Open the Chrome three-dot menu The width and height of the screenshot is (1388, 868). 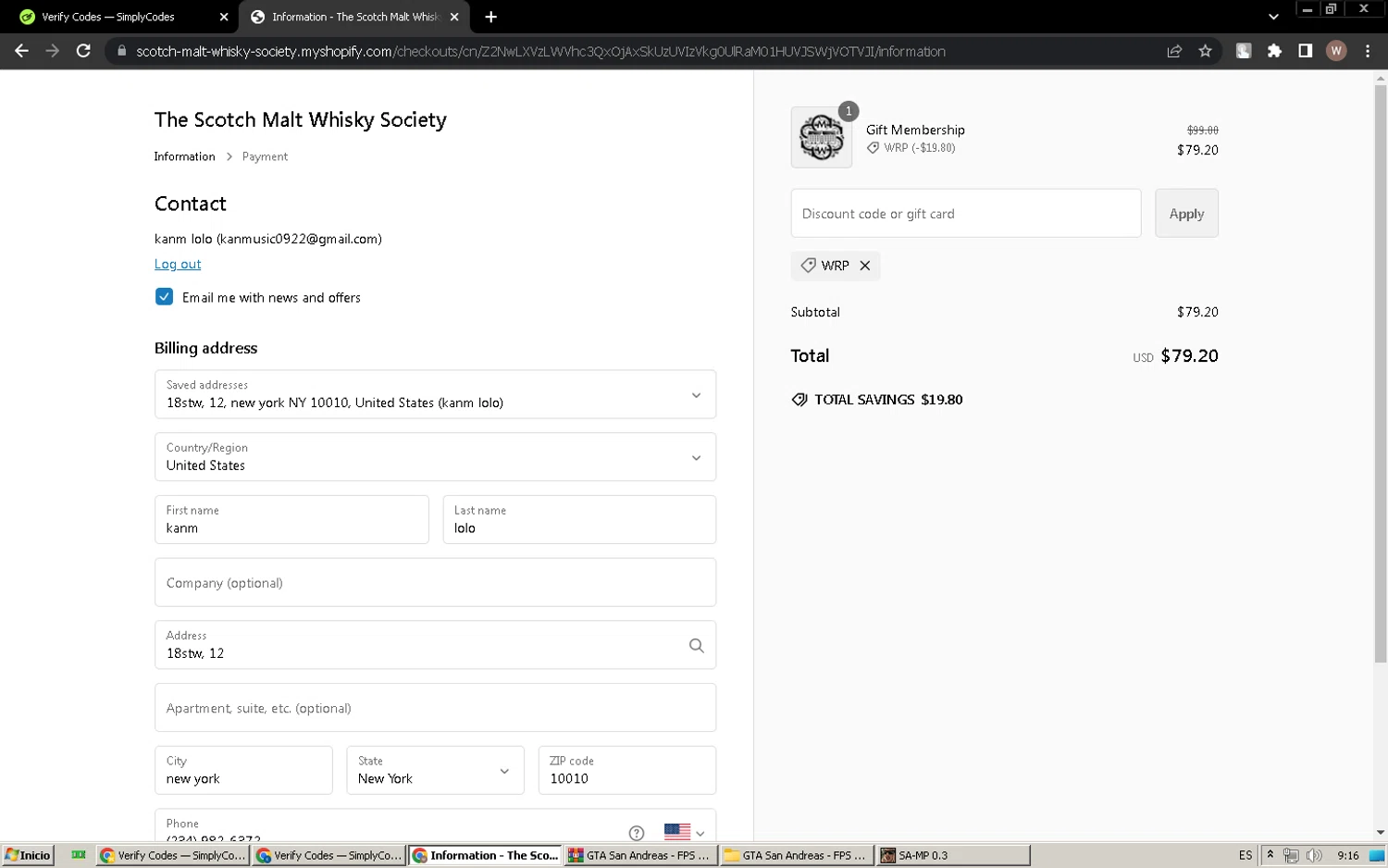pyautogui.click(x=1367, y=51)
